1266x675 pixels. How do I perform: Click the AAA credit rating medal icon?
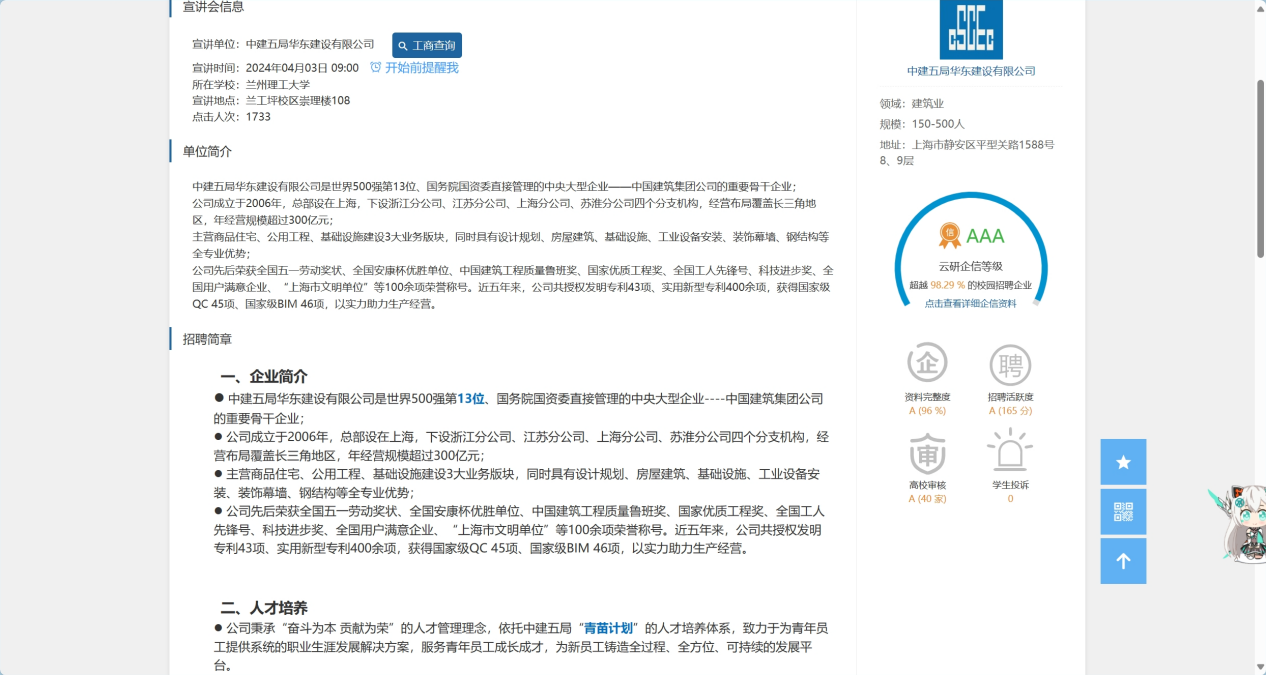tap(949, 236)
